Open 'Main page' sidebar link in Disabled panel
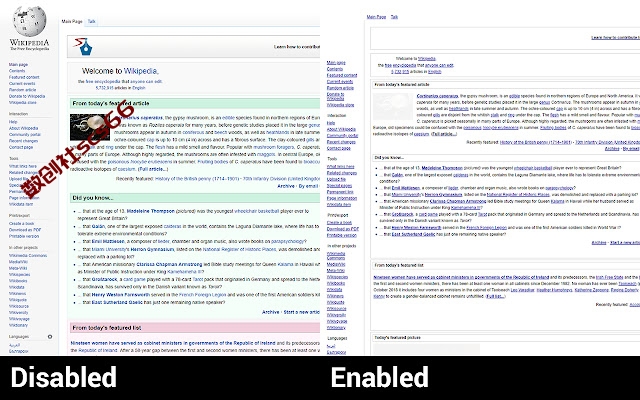640x400 pixels. 18,64
